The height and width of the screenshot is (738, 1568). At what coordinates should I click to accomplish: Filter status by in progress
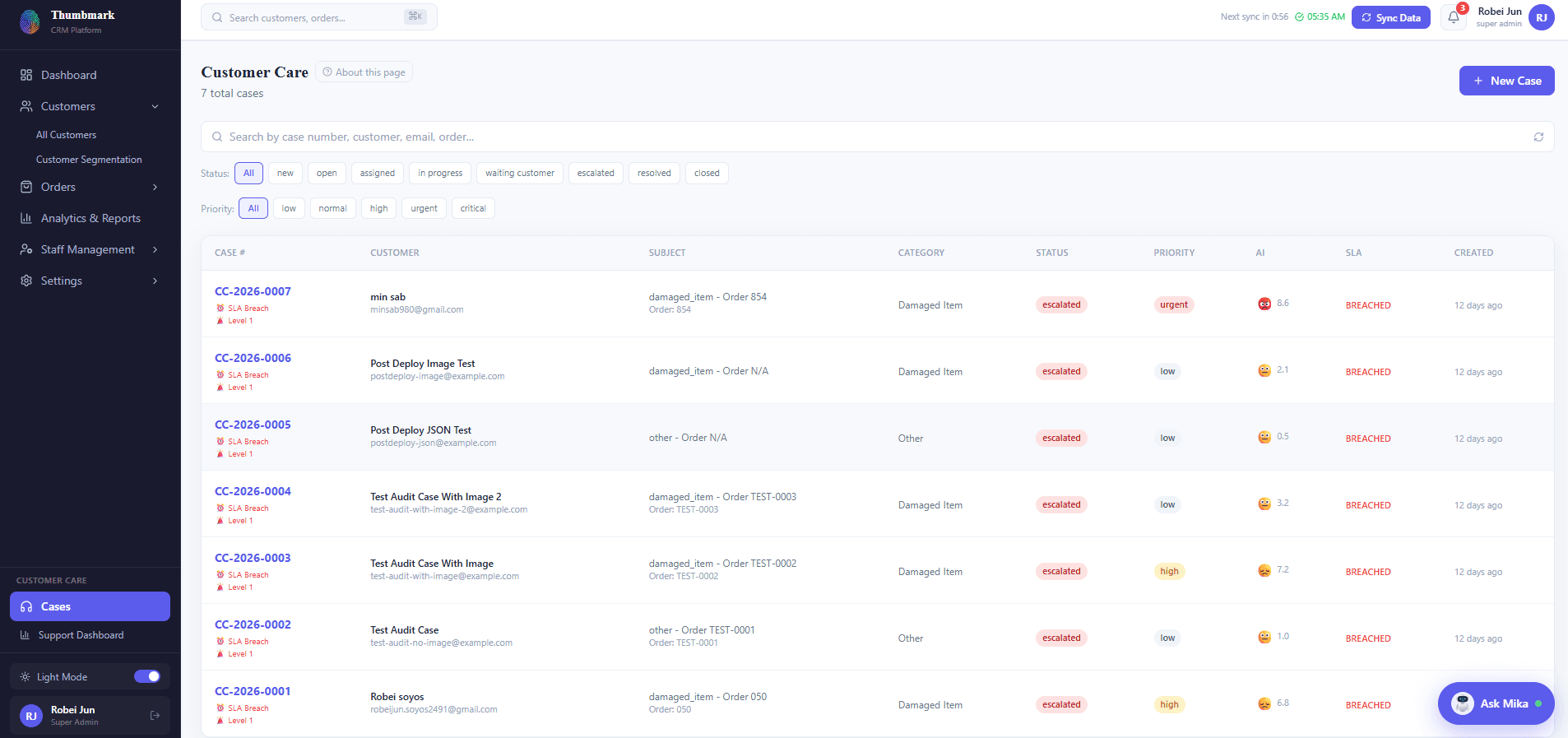tap(440, 173)
